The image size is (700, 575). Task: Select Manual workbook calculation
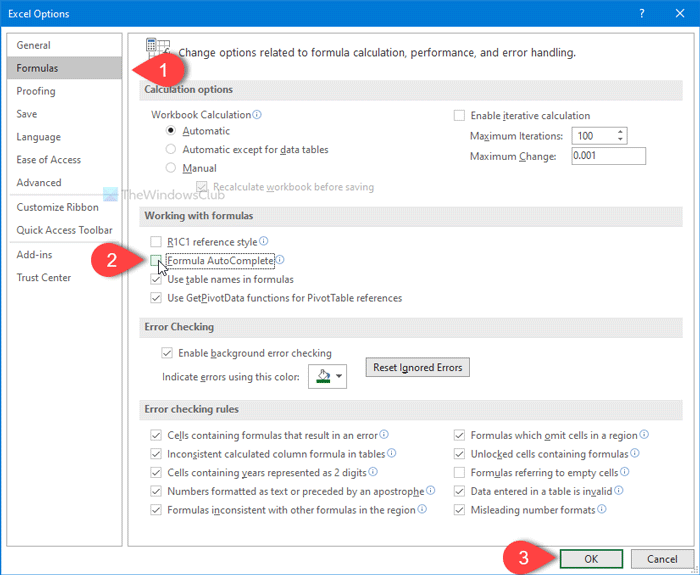171,168
